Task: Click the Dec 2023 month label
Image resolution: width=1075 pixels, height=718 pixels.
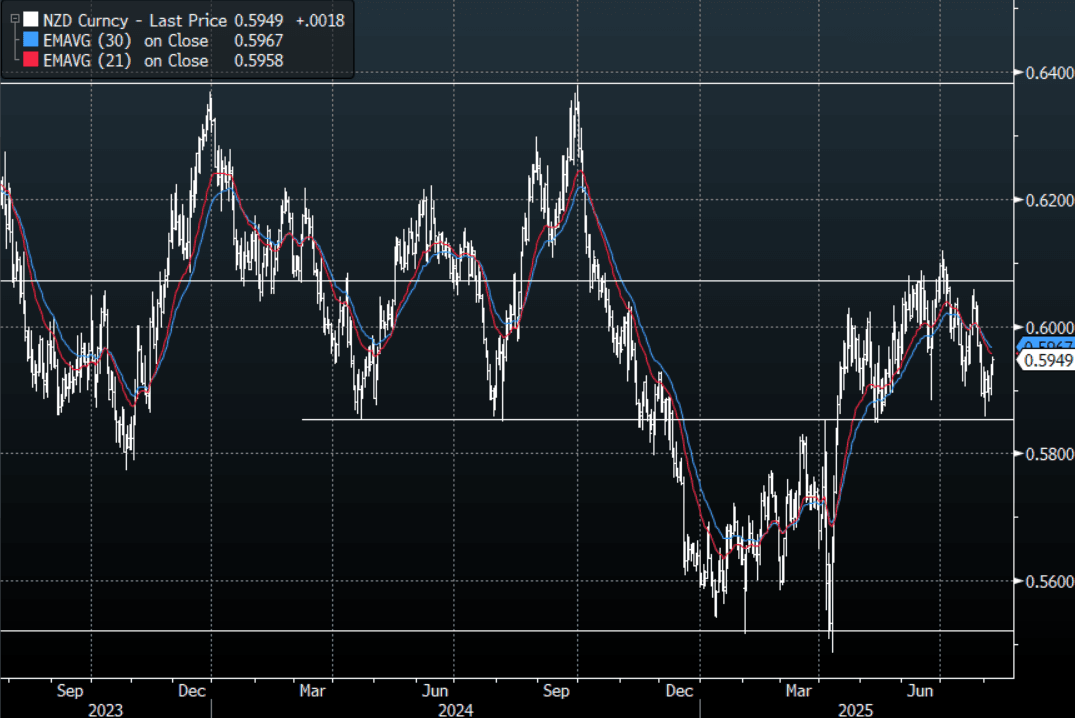Action: pyautogui.click(x=192, y=690)
